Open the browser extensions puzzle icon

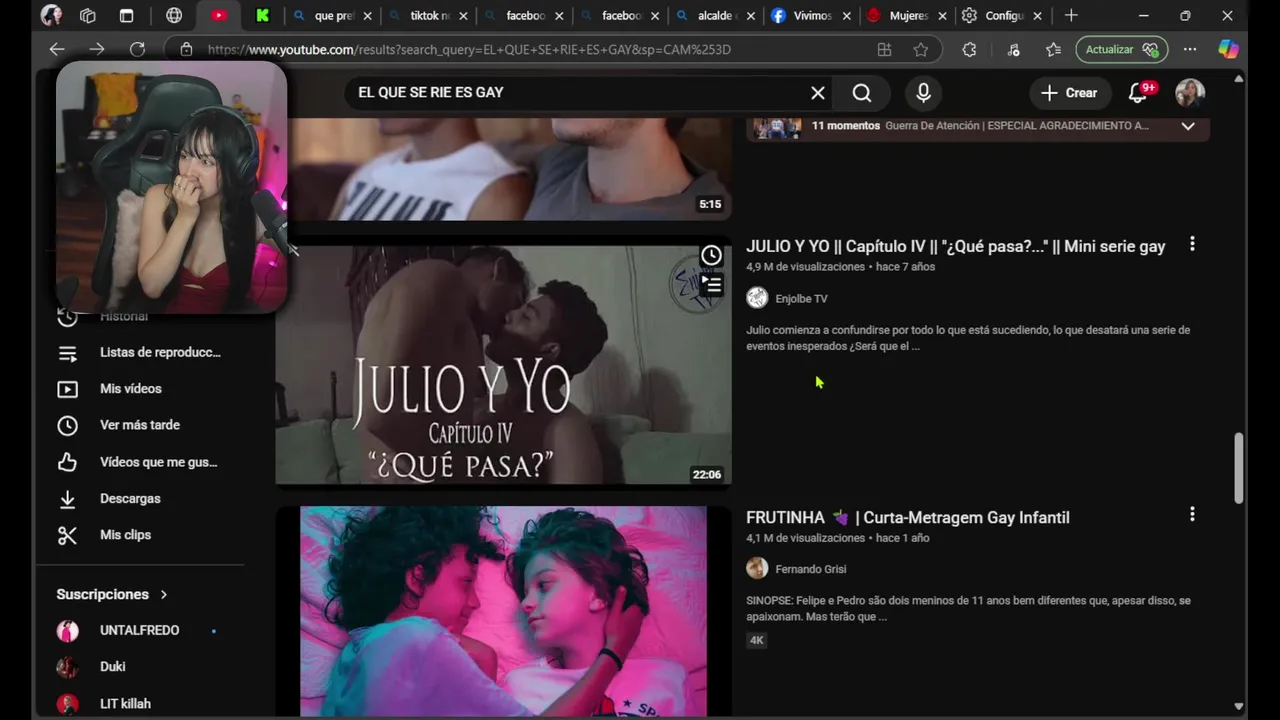tap(969, 49)
